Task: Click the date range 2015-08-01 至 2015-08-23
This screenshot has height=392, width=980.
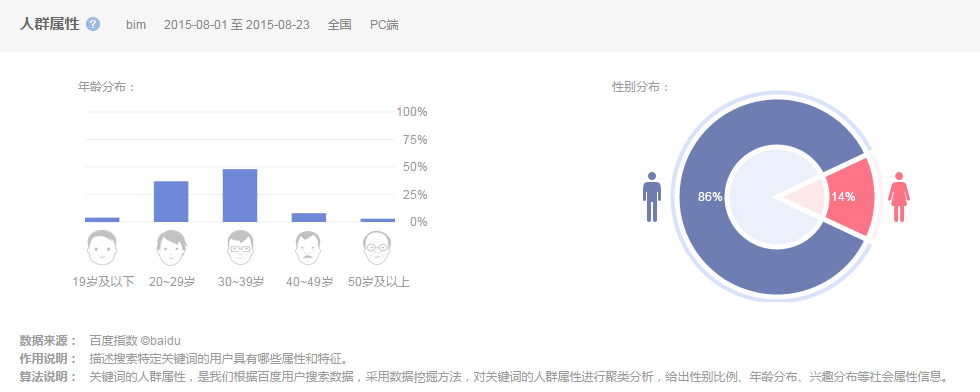Action: (x=236, y=25)
